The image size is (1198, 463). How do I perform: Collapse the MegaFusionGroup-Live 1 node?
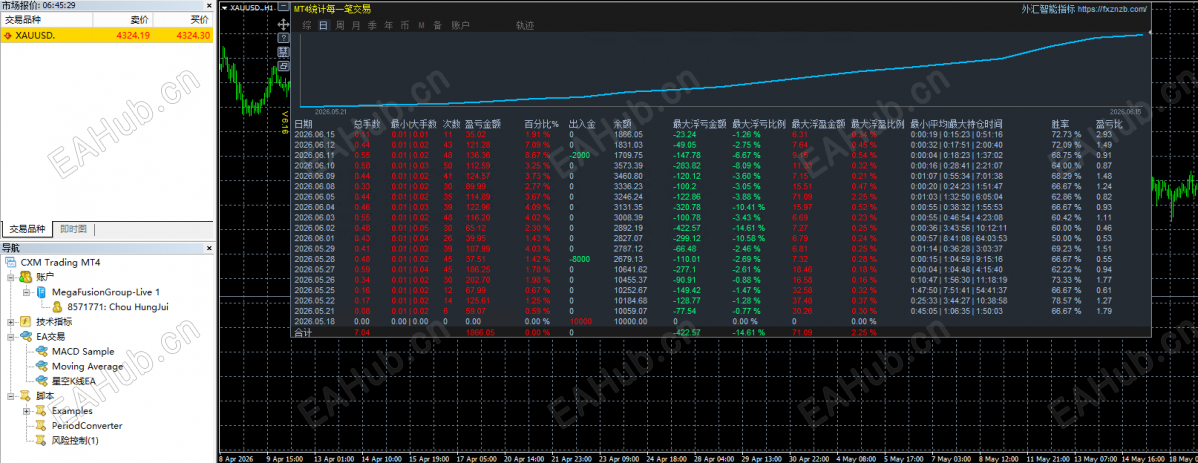pos(26,292)
